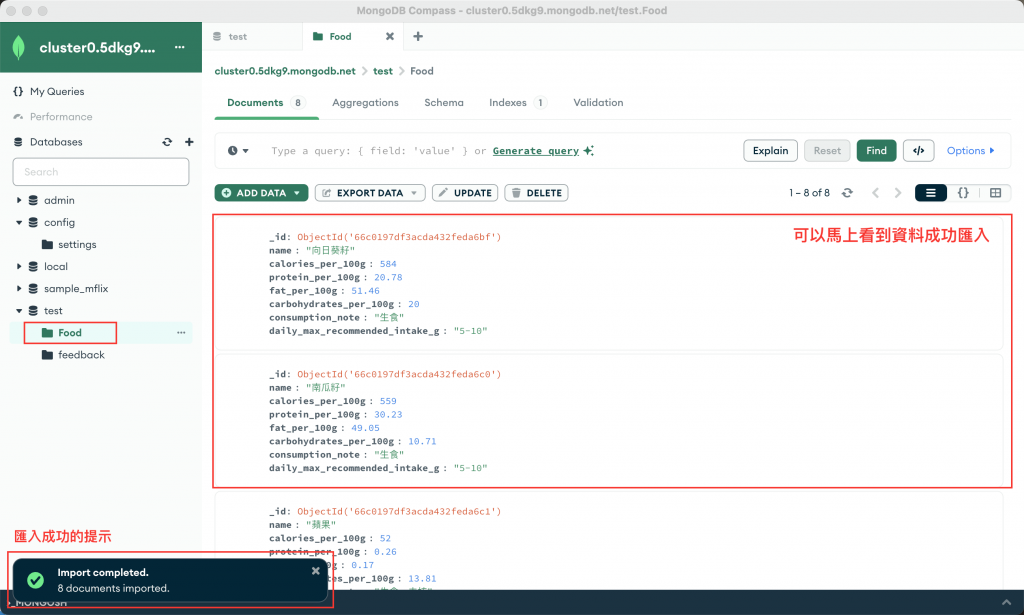
Task: Click the admin database icon
Action: coord(33,200)
